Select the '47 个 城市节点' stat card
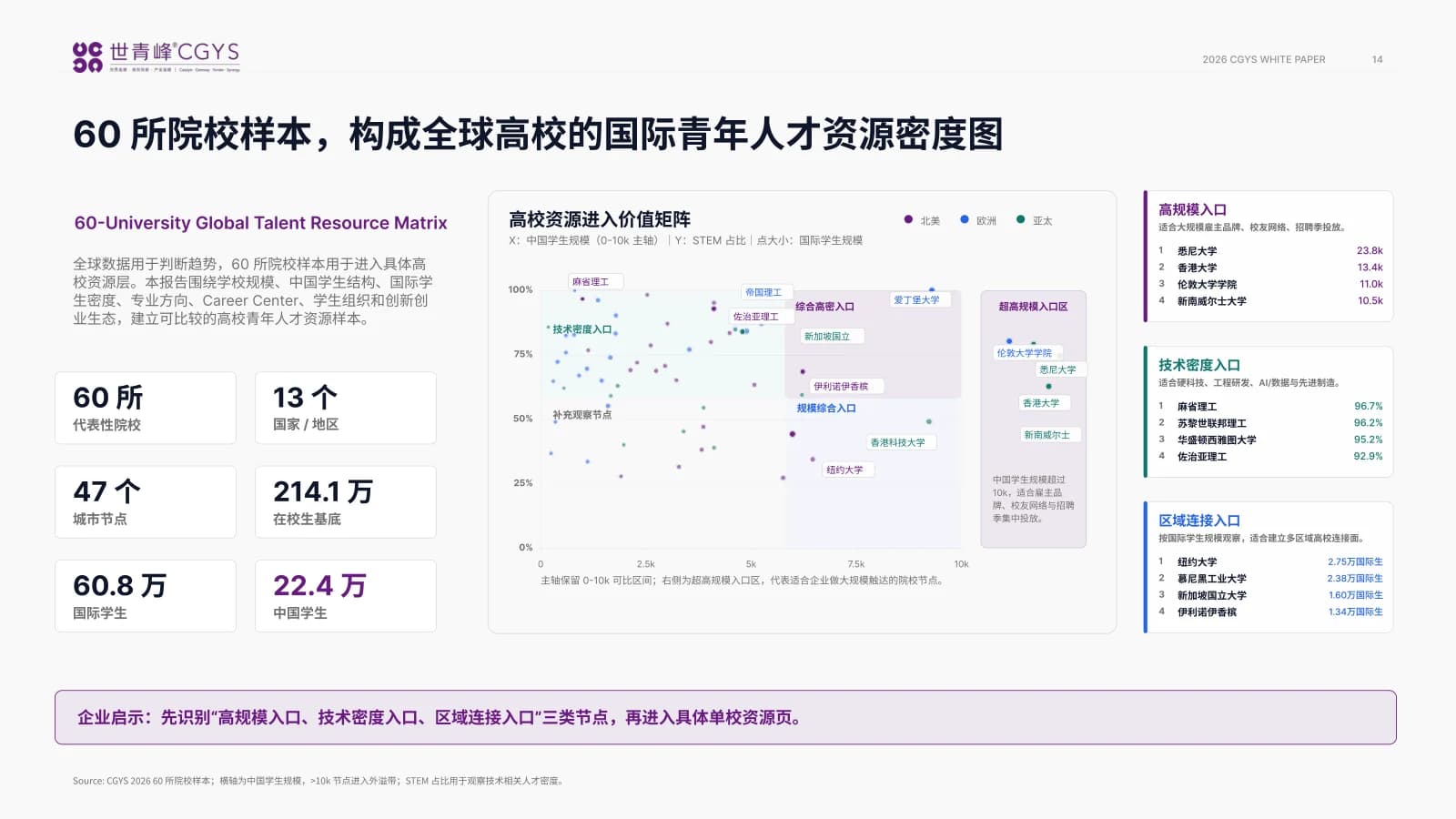 tap(146, 502)
